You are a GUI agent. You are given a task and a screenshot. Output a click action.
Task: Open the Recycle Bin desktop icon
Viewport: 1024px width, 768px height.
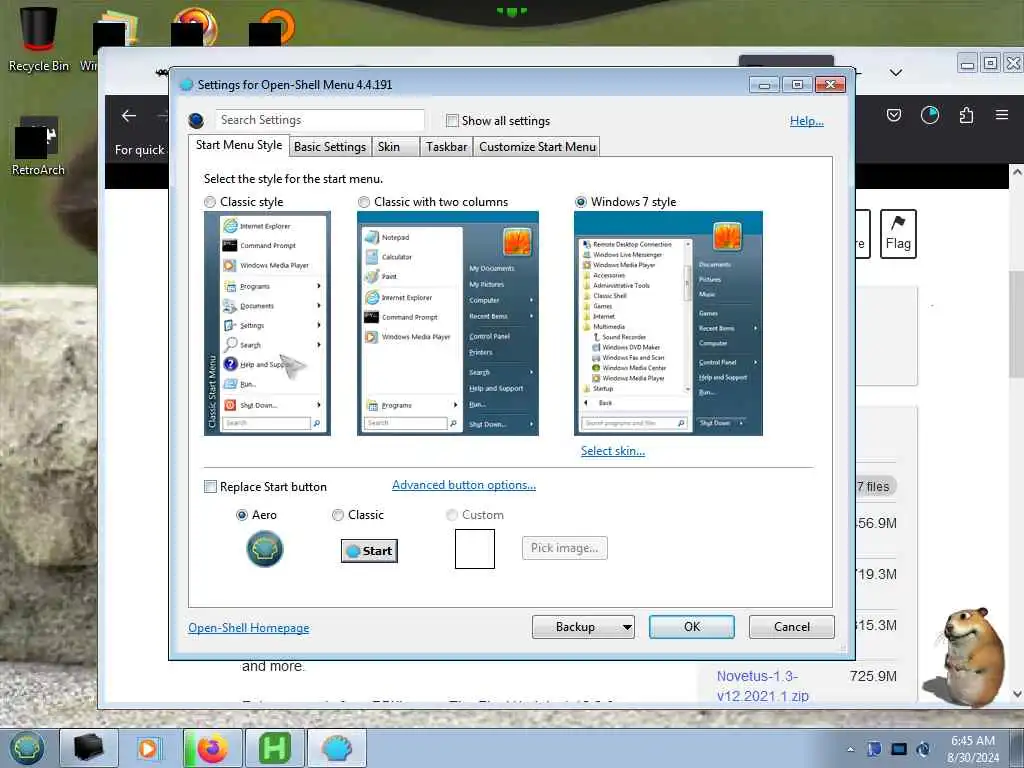[x=39, y=38]
